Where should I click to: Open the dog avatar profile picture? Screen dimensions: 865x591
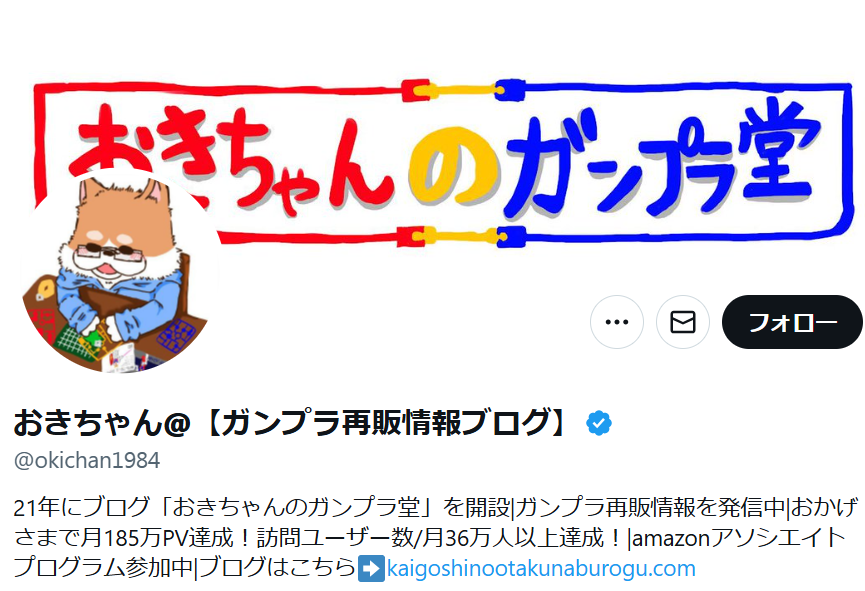[120, 272]
